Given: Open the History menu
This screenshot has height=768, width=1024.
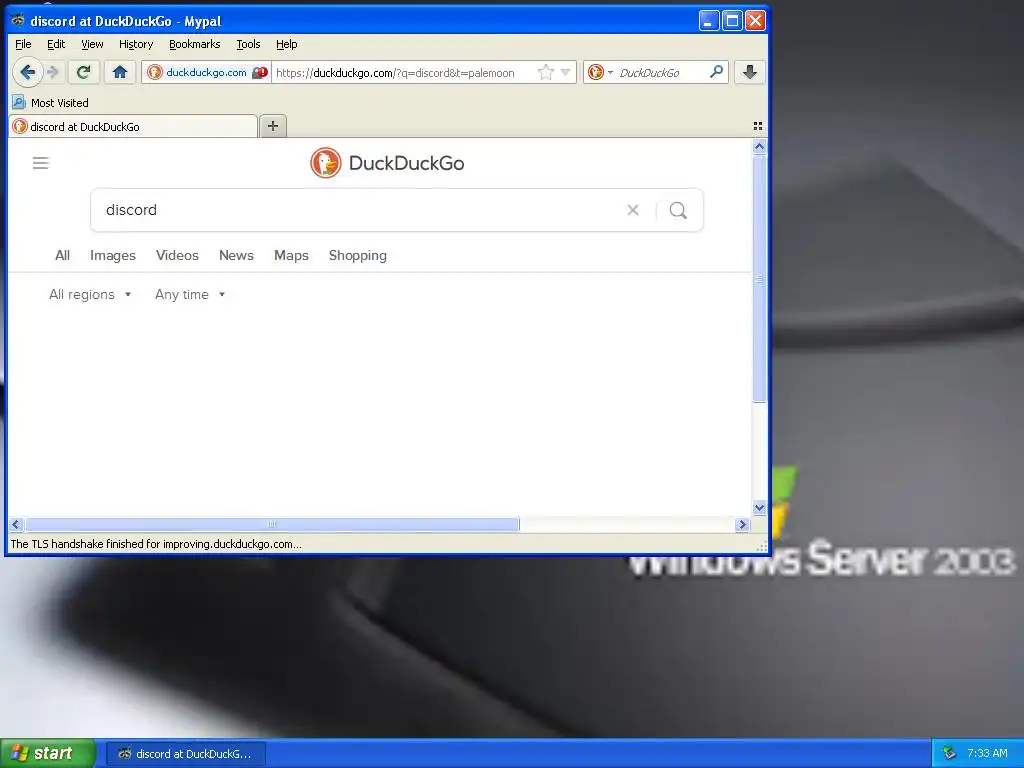Looking at the screenshot, I should tap(136, 44).
